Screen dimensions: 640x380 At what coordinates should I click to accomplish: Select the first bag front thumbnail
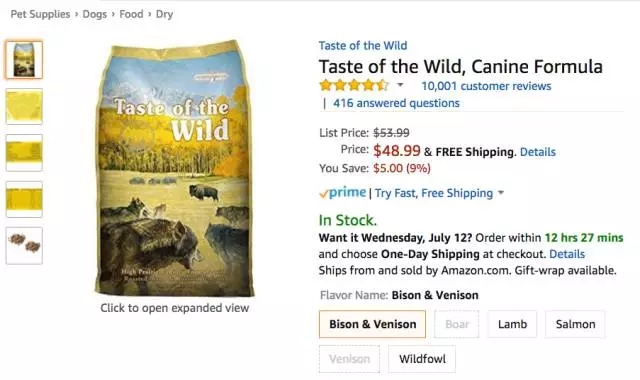tap(24, 60)
